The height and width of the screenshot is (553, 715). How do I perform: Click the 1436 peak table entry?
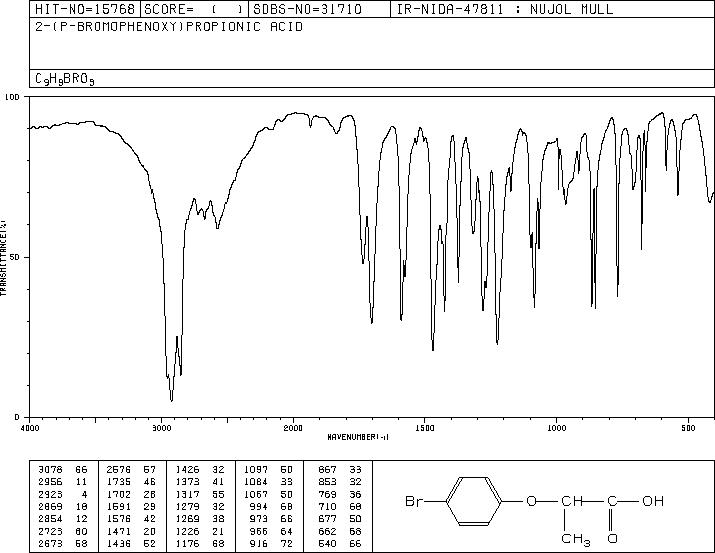tap(119, 544)
